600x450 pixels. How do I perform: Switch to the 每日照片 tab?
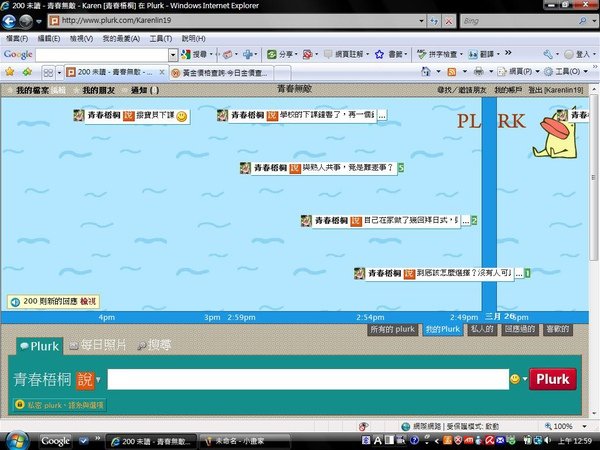pyautogui.click(x=98, y=346)
